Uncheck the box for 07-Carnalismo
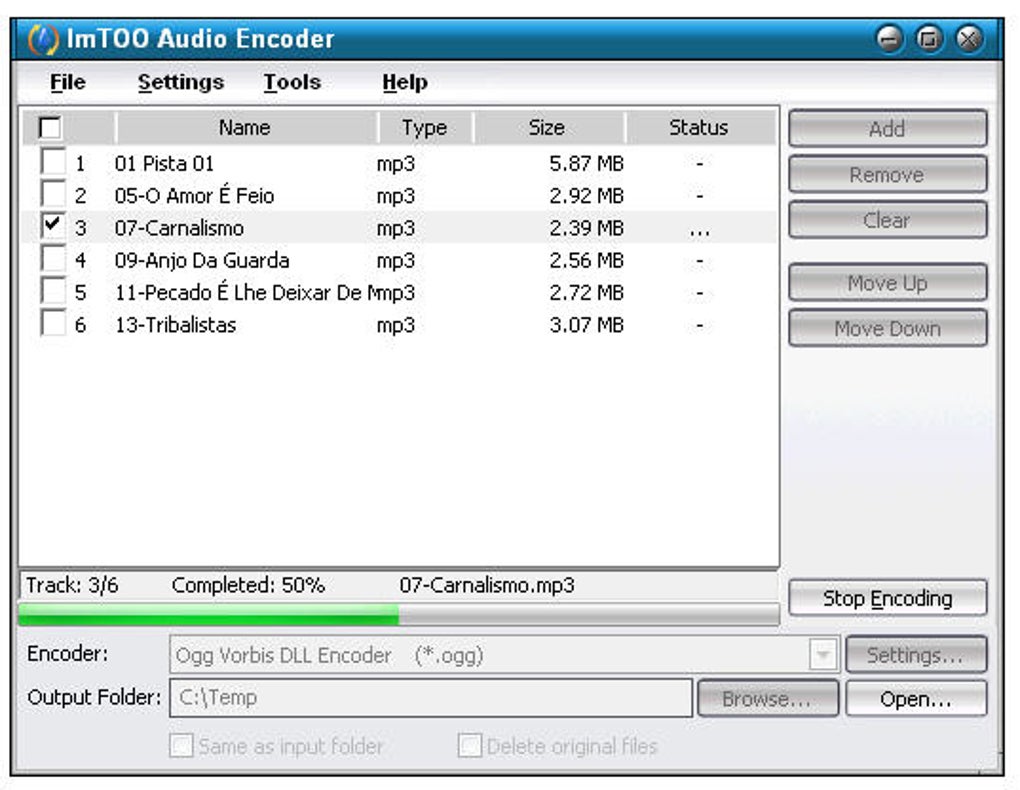 pyautogui.click(x=53, y=226)
